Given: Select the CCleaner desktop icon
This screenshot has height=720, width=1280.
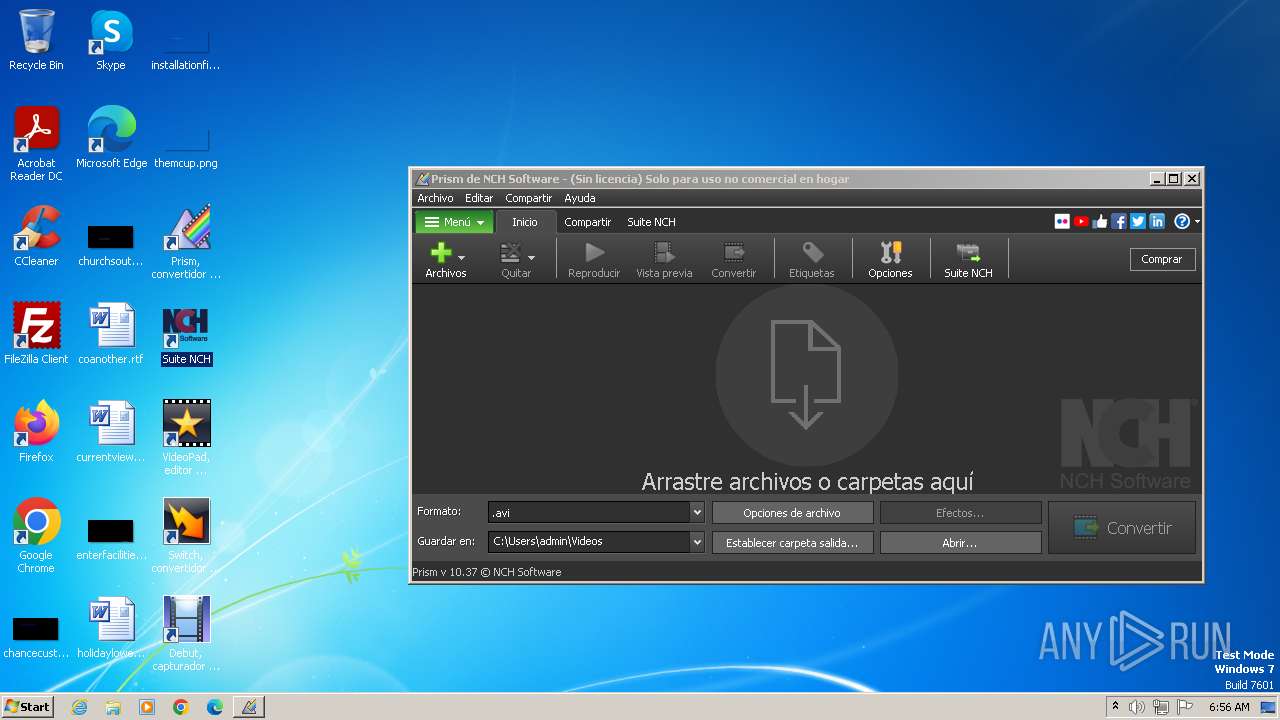Looking at the screenshot, I should 36,236.
